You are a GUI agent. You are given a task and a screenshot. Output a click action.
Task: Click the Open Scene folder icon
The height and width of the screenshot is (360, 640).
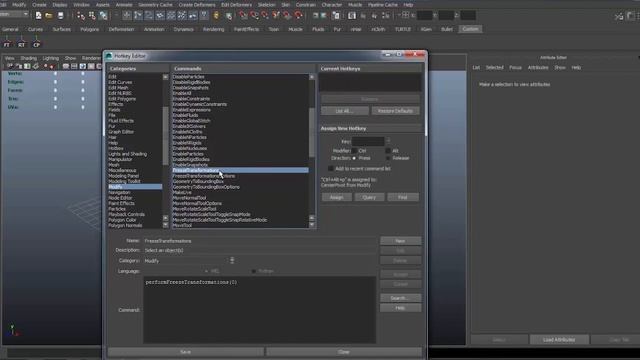pos(49,16)
